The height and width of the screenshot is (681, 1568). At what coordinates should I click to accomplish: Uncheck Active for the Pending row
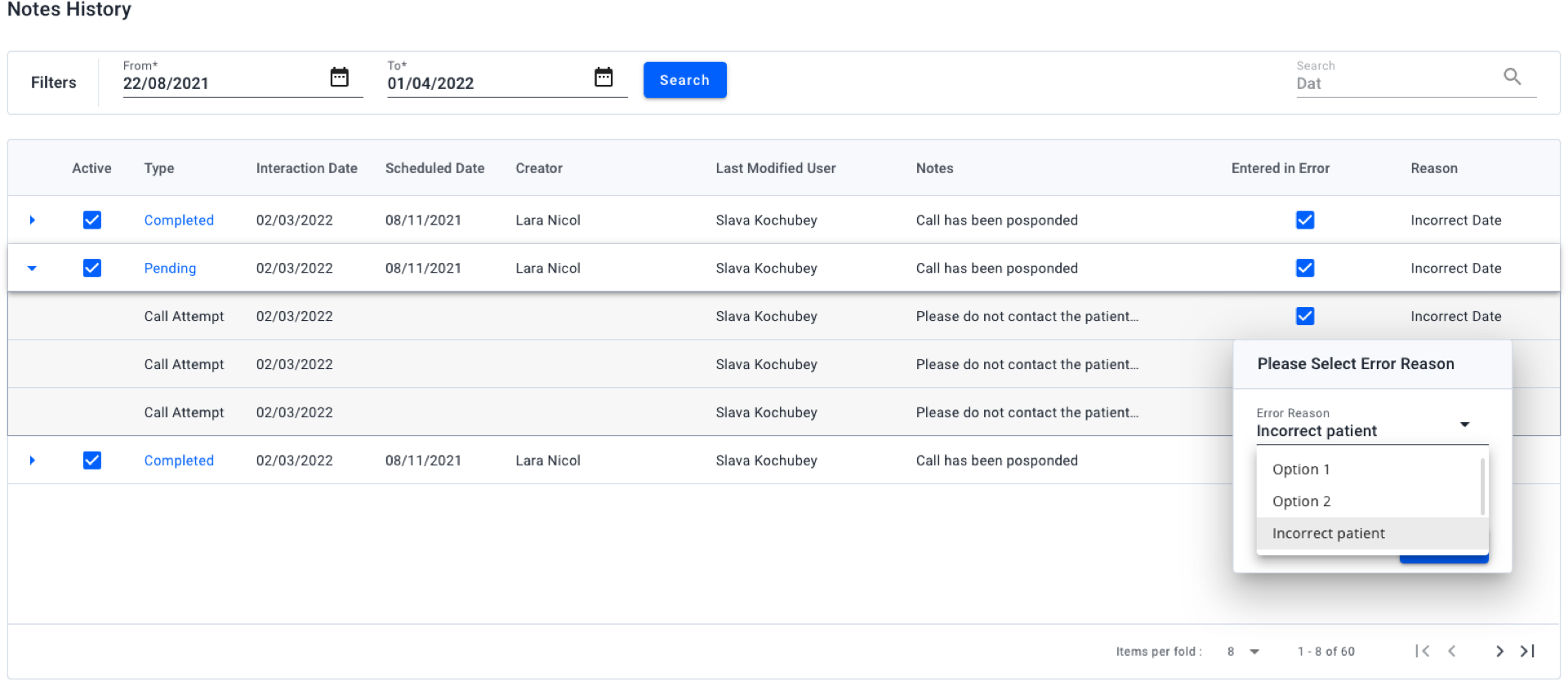[x=92, y=268]
